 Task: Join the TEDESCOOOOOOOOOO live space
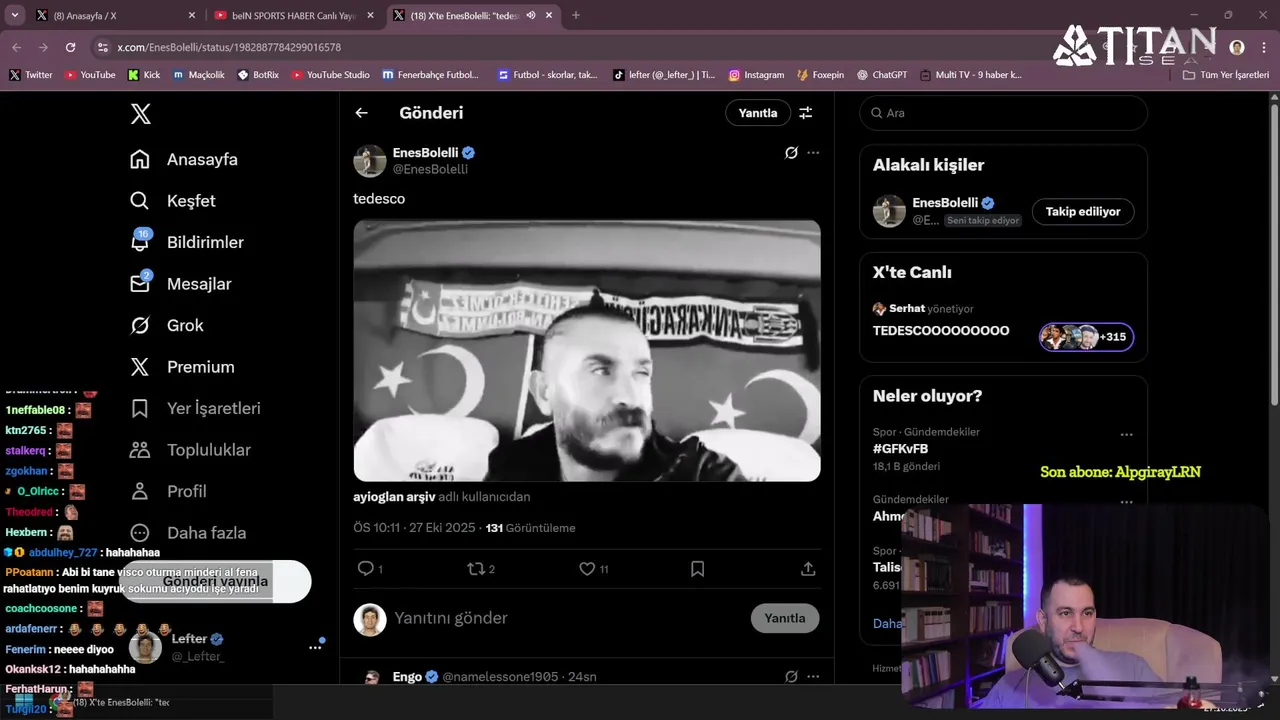[941, 331]
